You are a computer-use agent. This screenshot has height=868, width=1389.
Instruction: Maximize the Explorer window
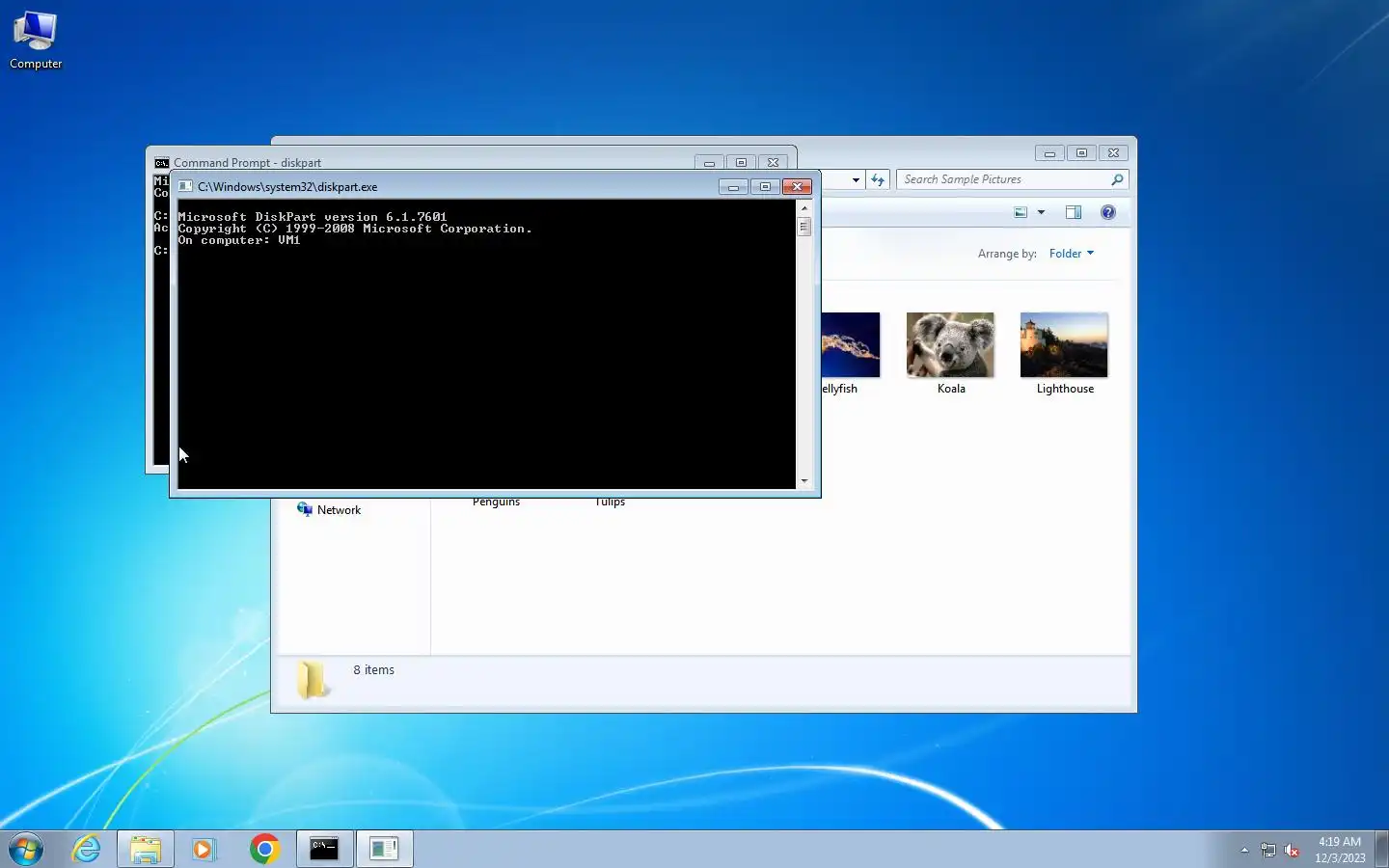pyautogui.click(x=1081, y=153)
